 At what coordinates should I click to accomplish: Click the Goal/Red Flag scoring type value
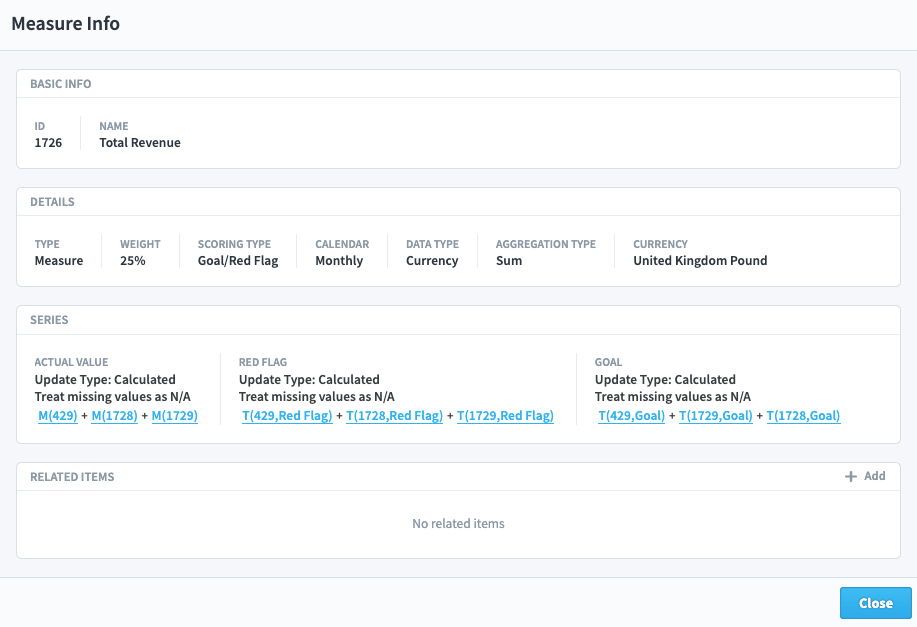[x=238, y=261]
